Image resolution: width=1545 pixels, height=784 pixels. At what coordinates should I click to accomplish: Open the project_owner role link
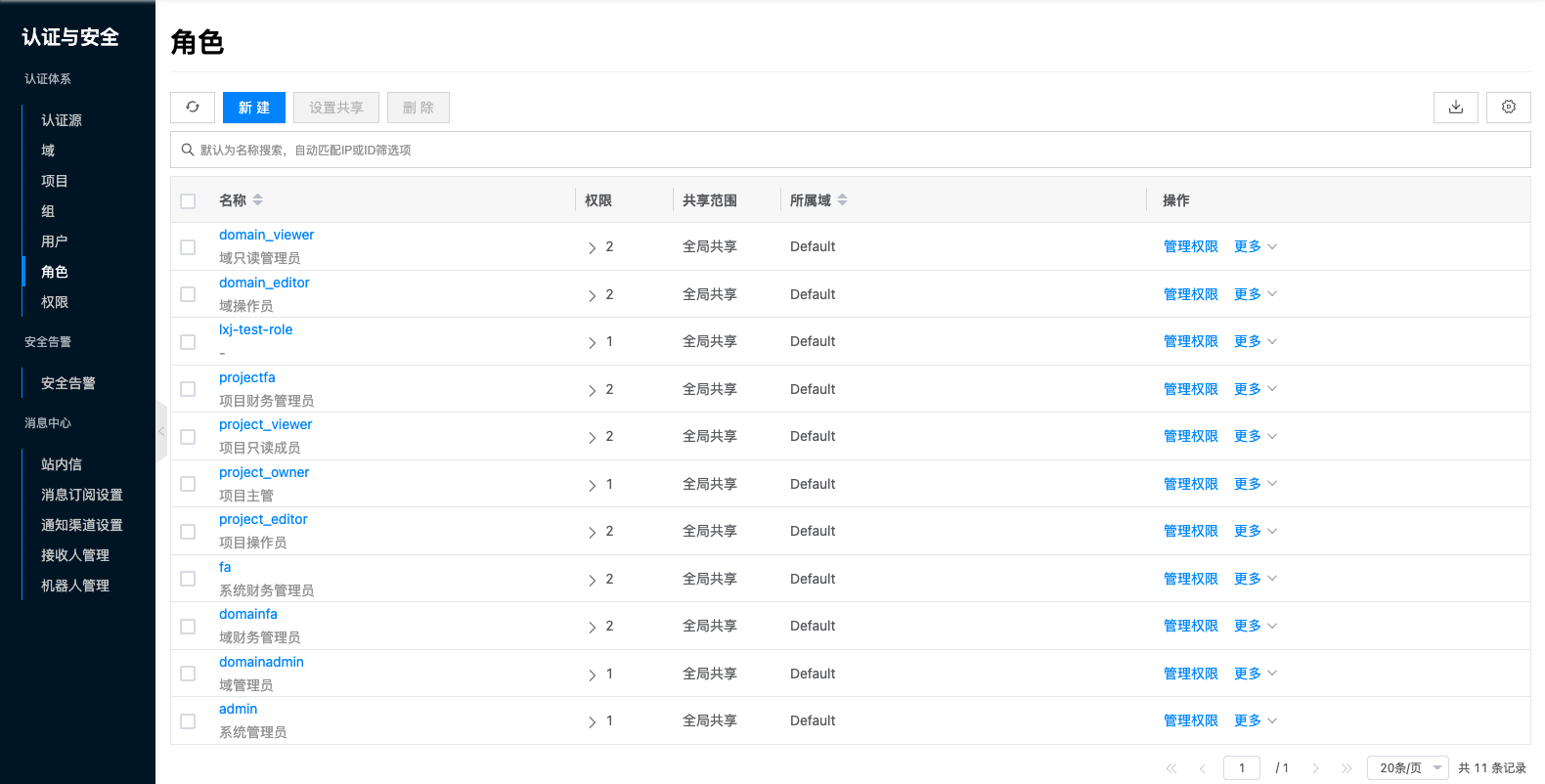(x=264, y=472)
